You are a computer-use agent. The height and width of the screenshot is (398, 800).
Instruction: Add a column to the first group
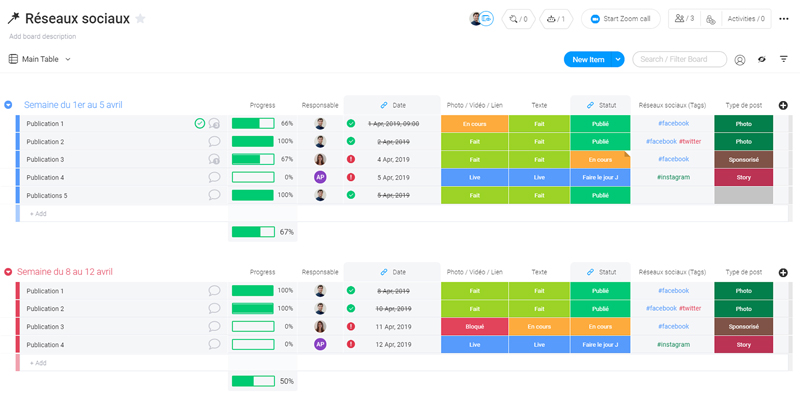(x=783, y=105)
